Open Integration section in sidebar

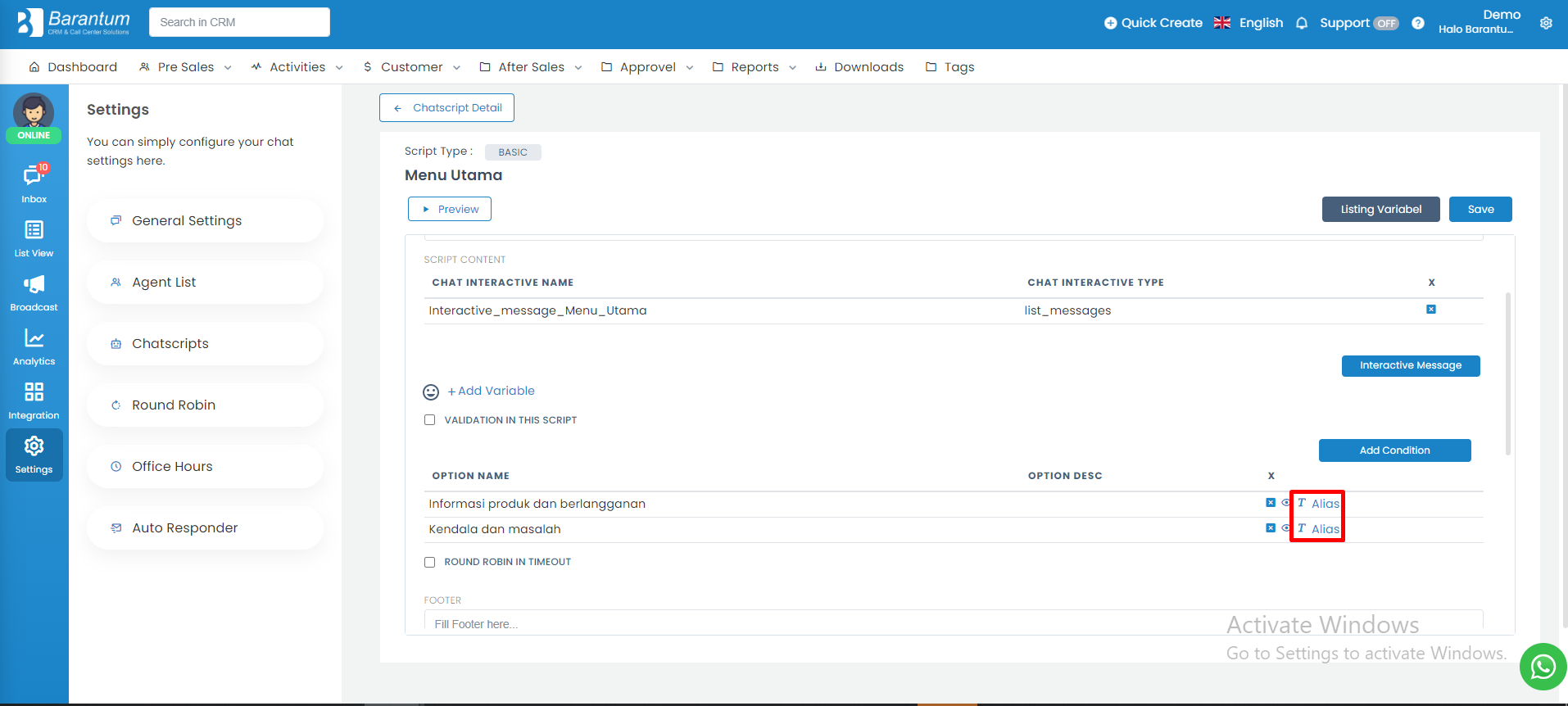click(34, 400)
